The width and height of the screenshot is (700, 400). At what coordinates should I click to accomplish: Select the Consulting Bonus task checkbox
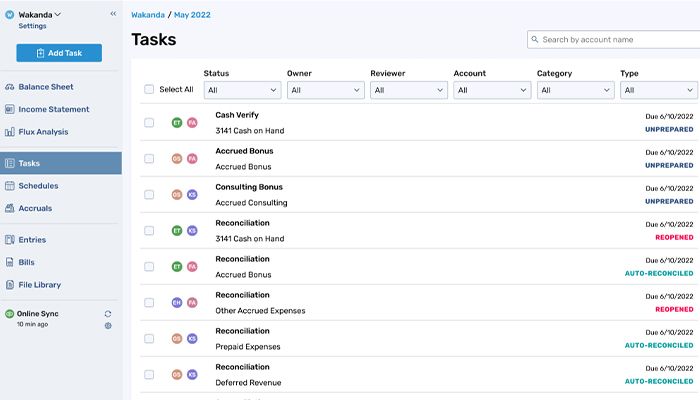tap(149, 195)
